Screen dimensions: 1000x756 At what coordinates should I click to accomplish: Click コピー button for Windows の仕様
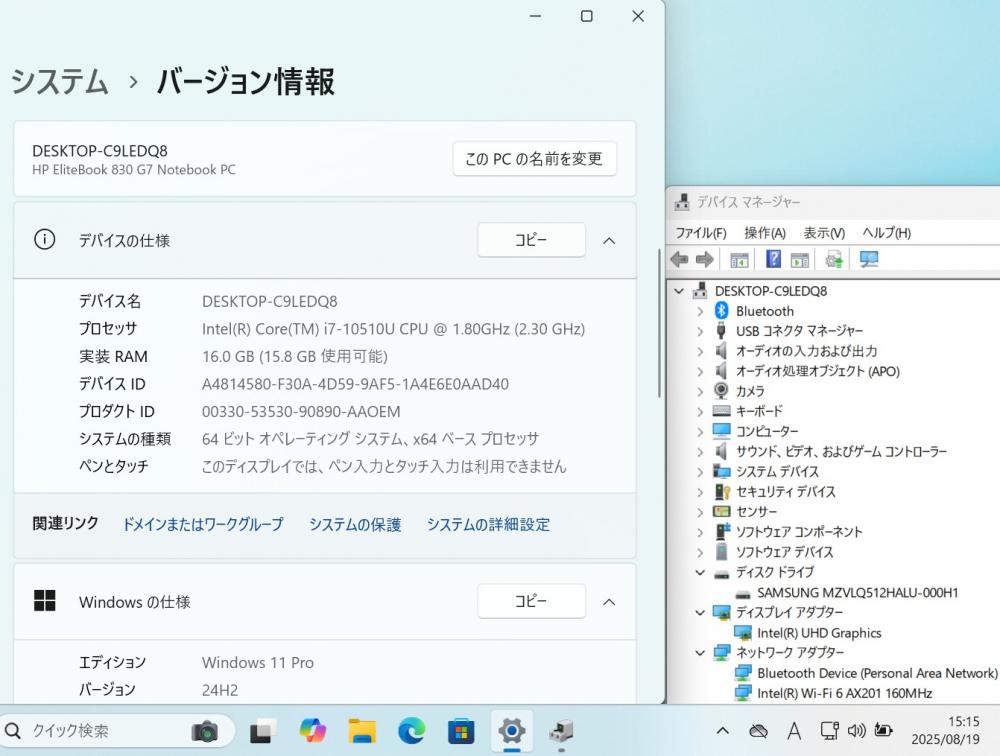[531, 601]
